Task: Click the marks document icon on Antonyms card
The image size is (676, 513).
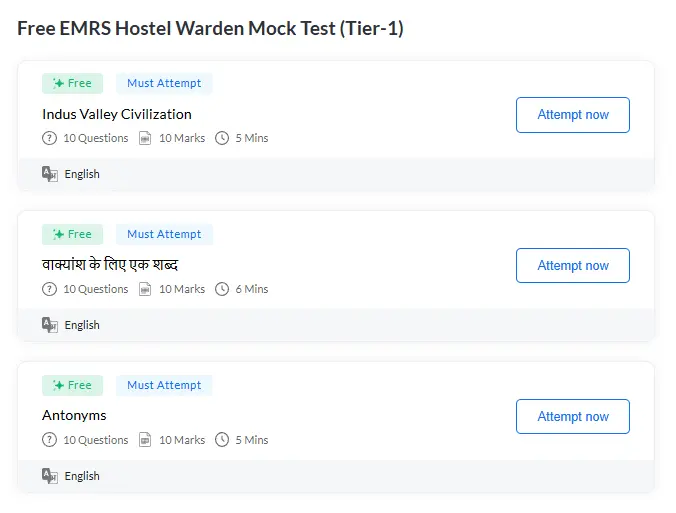Action: [145, 440]
